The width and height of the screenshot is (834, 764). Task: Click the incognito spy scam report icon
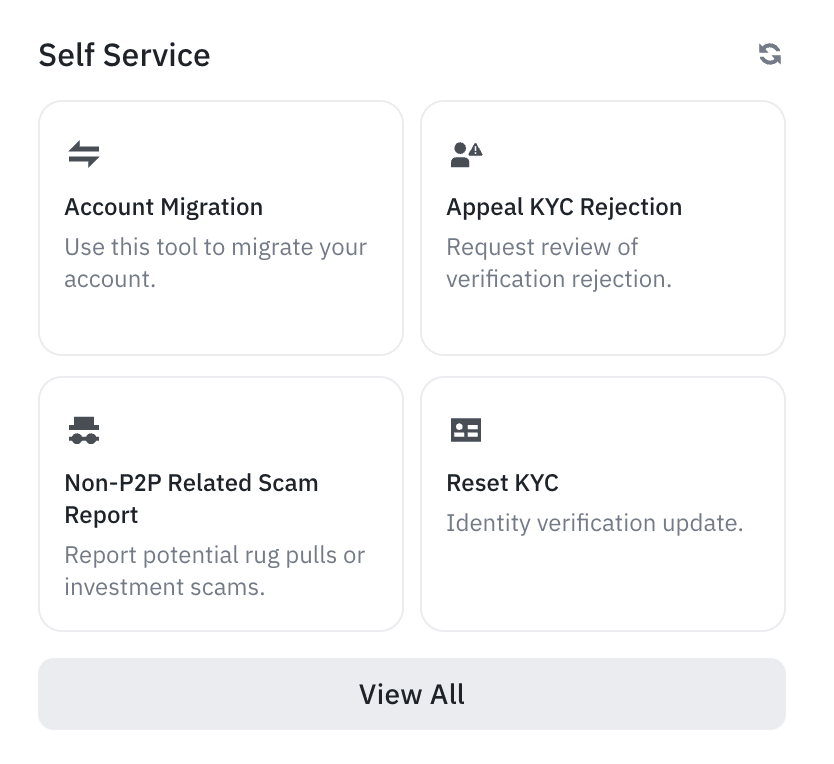pyautogui.click(x=84, y=430)
